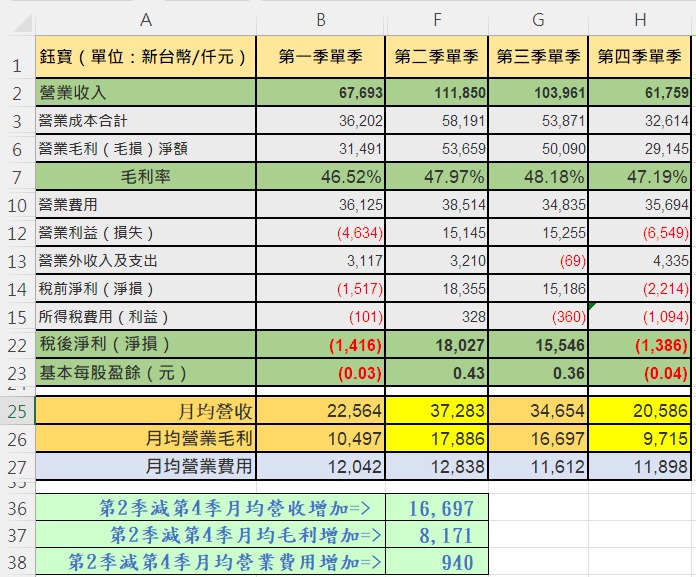Viewport: 696px width, 577px height.
Task: Click 第2季減第4季月均營收增加=> label
Action: coord(210,508)
